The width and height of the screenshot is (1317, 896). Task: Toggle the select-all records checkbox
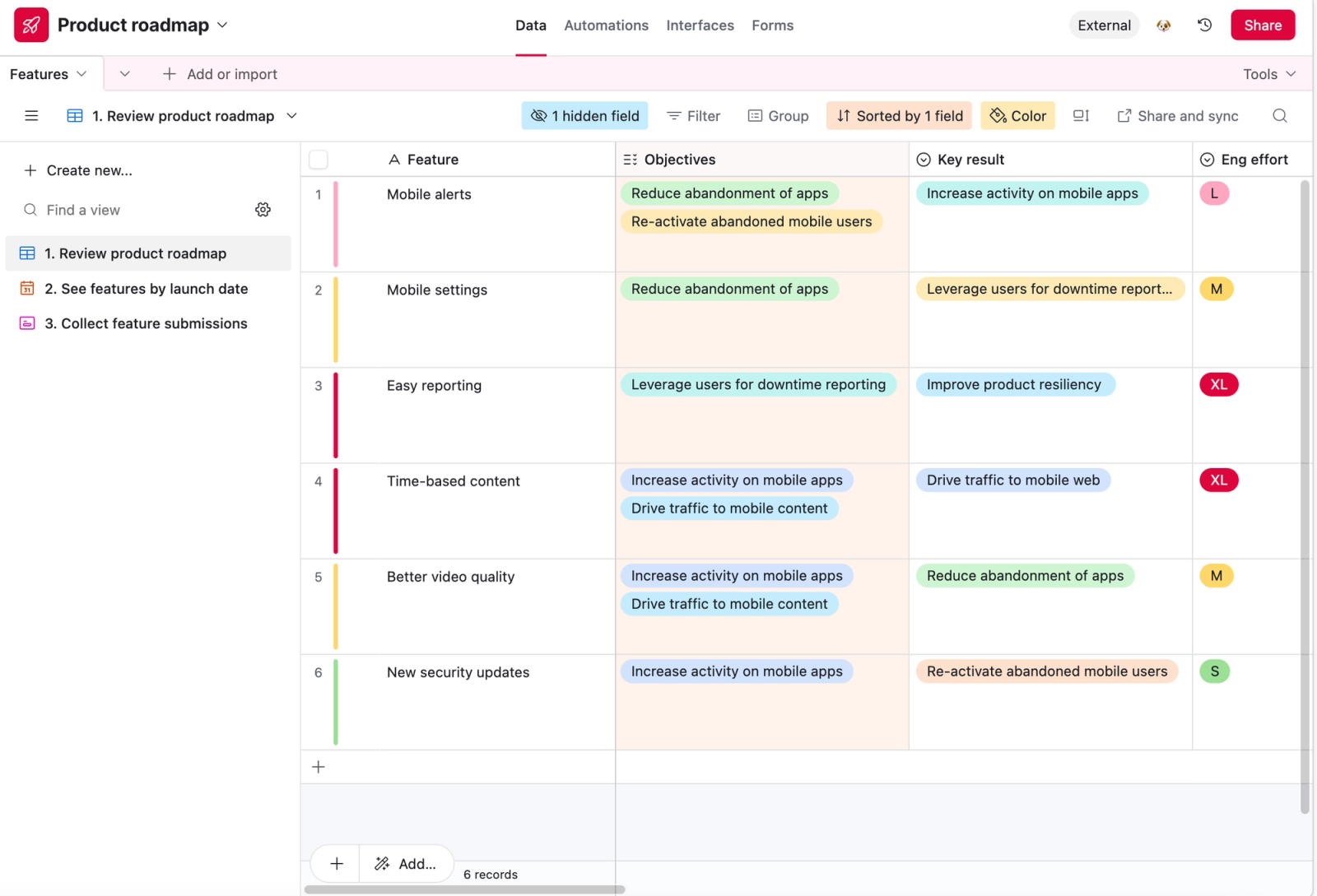point(319,160)
